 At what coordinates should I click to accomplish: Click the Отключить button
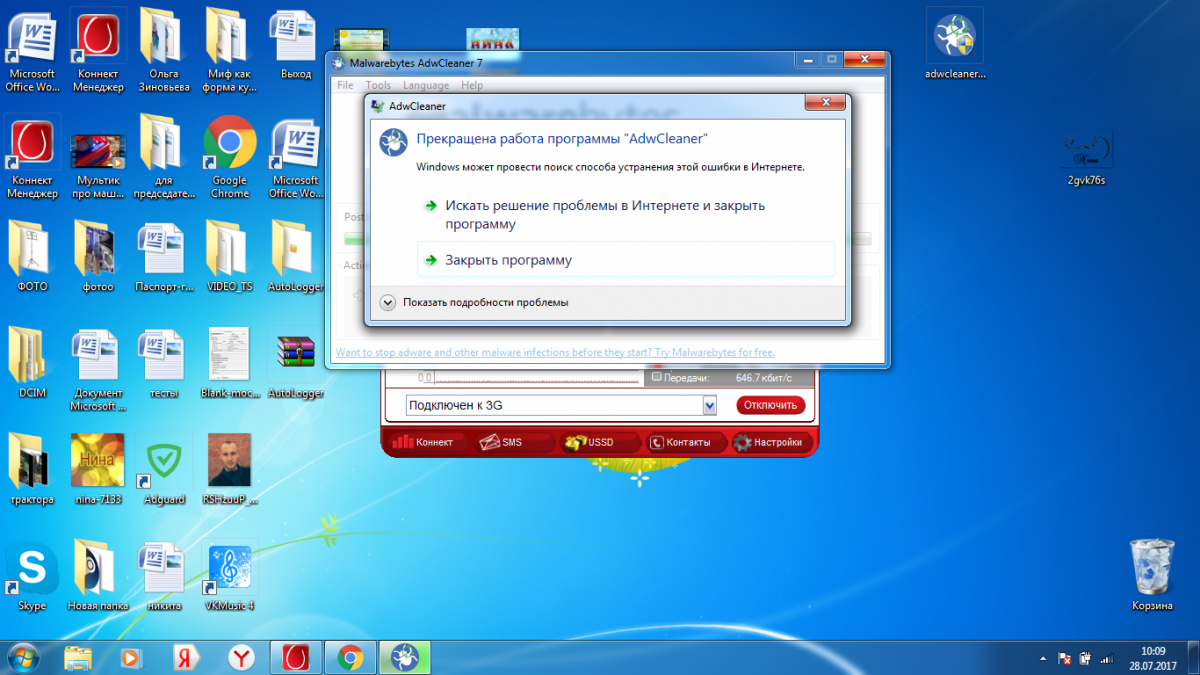point(771,405)
